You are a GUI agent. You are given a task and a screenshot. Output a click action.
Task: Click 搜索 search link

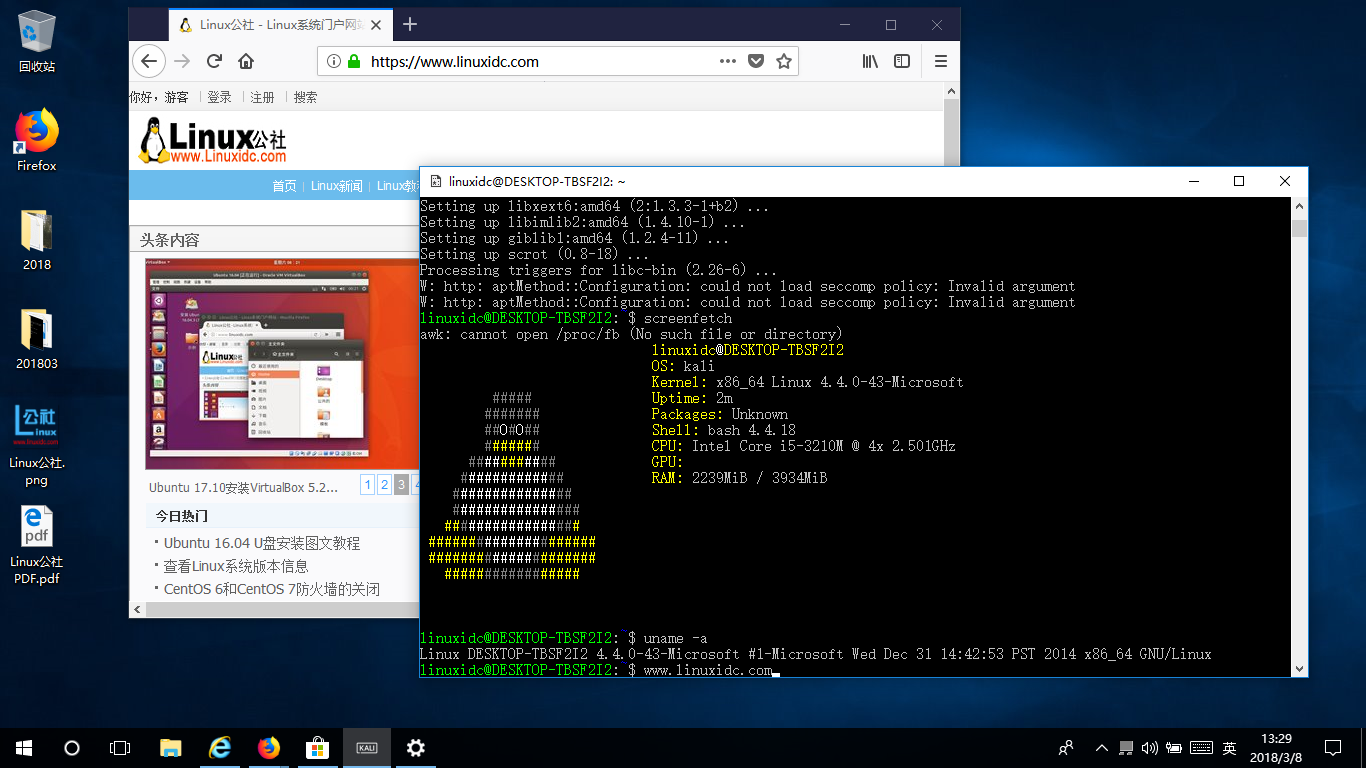coord(305,97)
